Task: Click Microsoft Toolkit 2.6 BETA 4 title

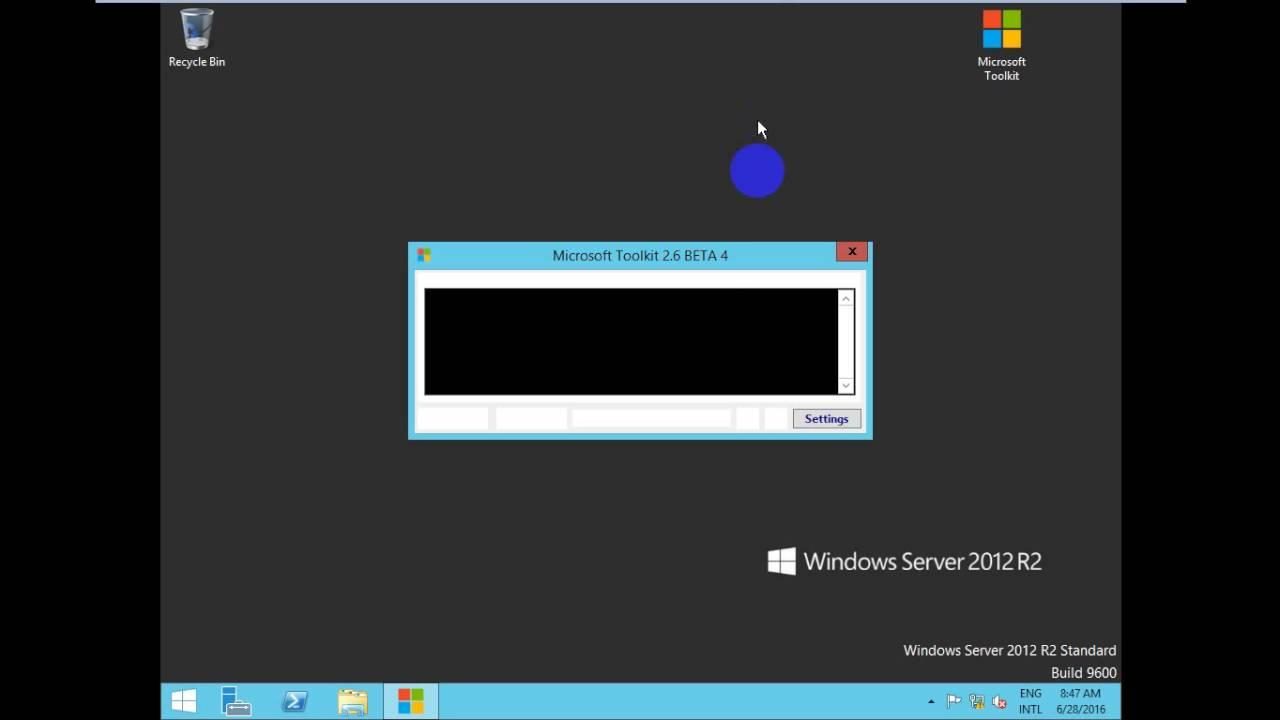Action: (640, 255)
